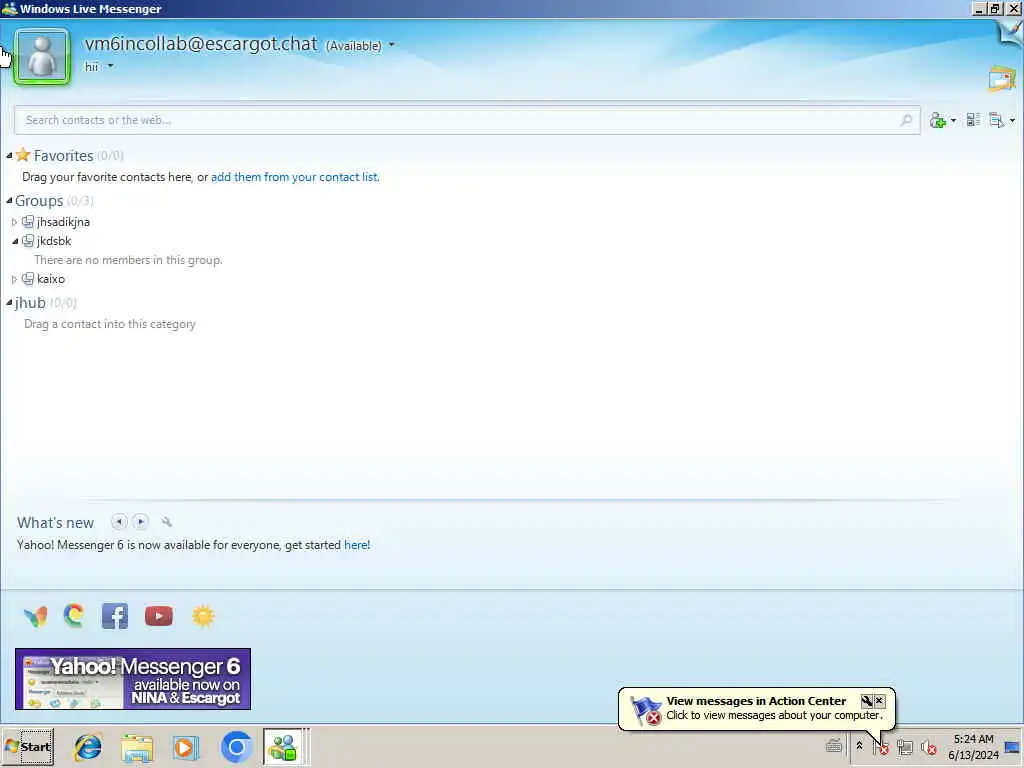Screen dimensions: 1024x768
Task: Open the YouTube icon
Action: pos(159,616)
